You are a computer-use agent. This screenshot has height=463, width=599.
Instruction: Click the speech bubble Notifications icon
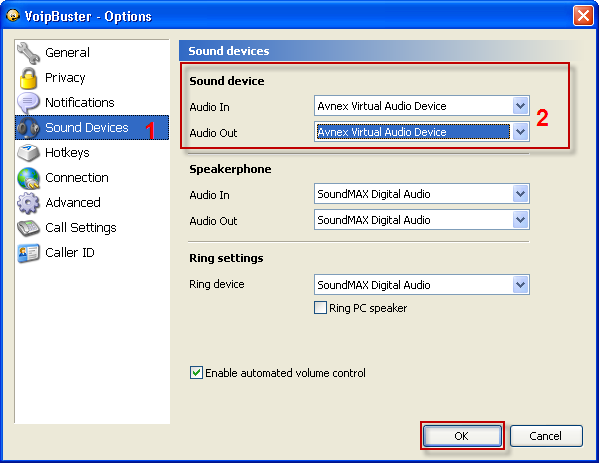pyautogui.click(x=28, y=102)
